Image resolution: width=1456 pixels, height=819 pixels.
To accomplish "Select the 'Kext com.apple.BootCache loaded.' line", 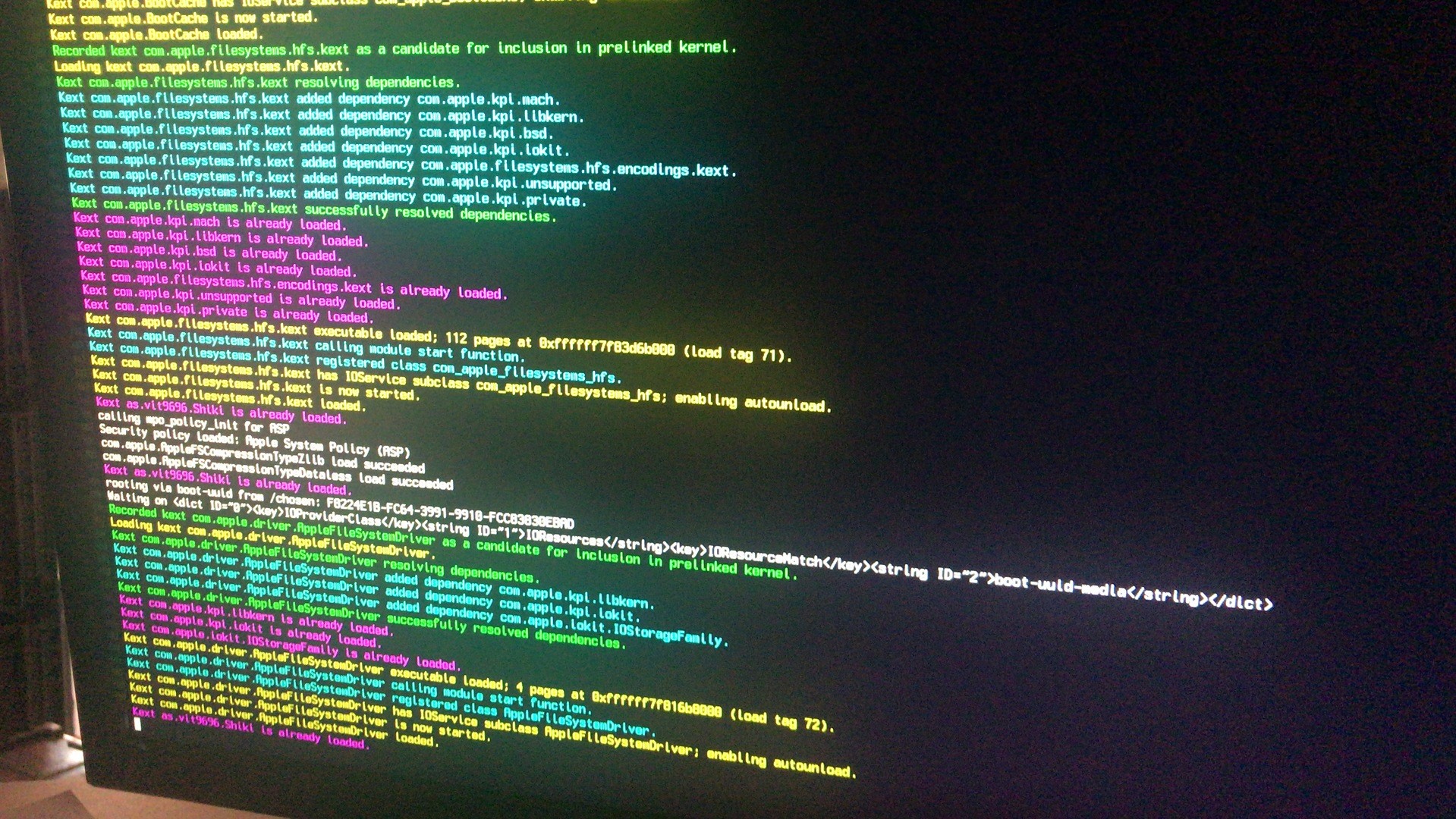I will pyautogui.click(x=156, y=34).
